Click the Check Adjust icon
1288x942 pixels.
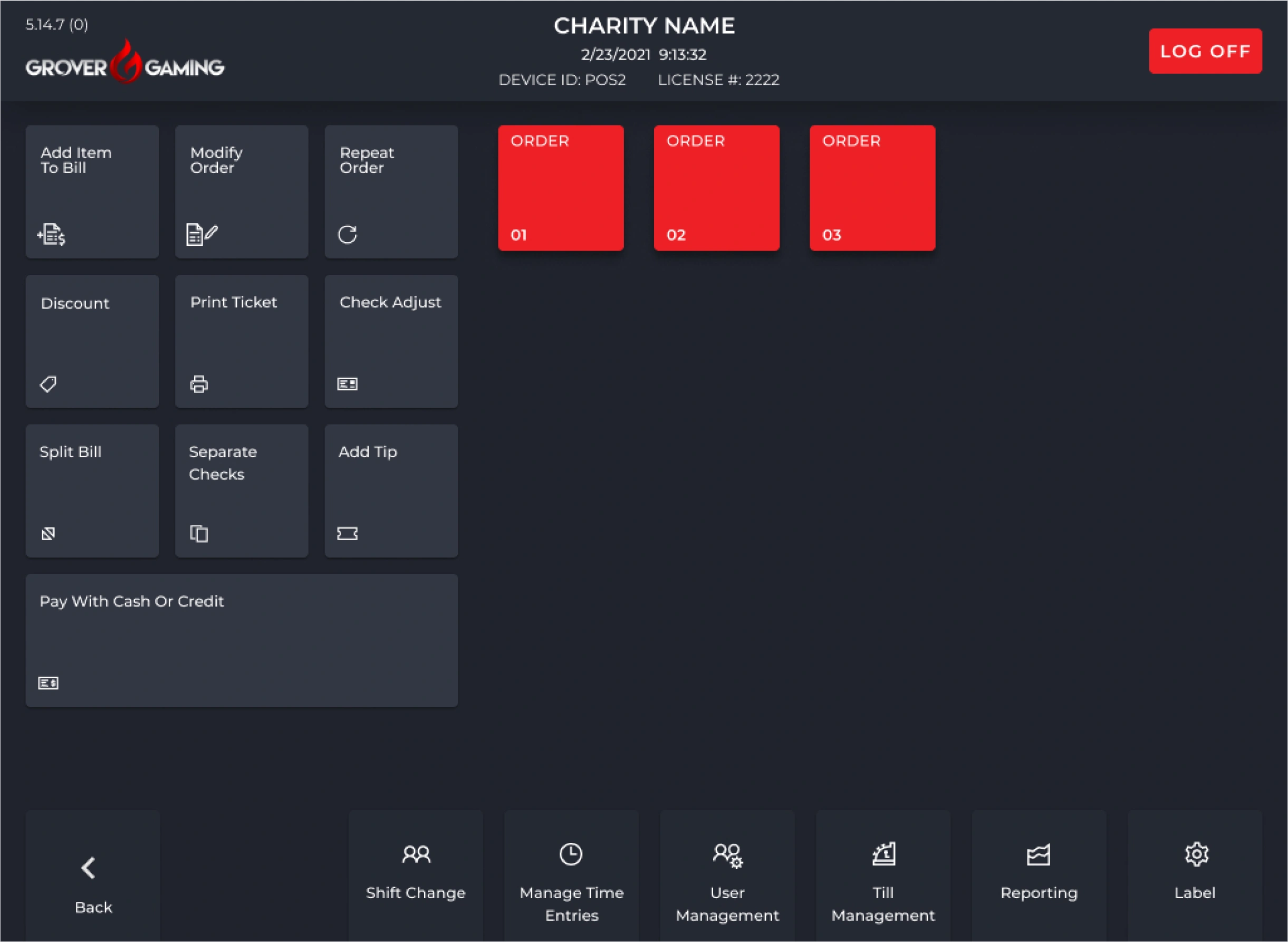[x=347, y=384]
